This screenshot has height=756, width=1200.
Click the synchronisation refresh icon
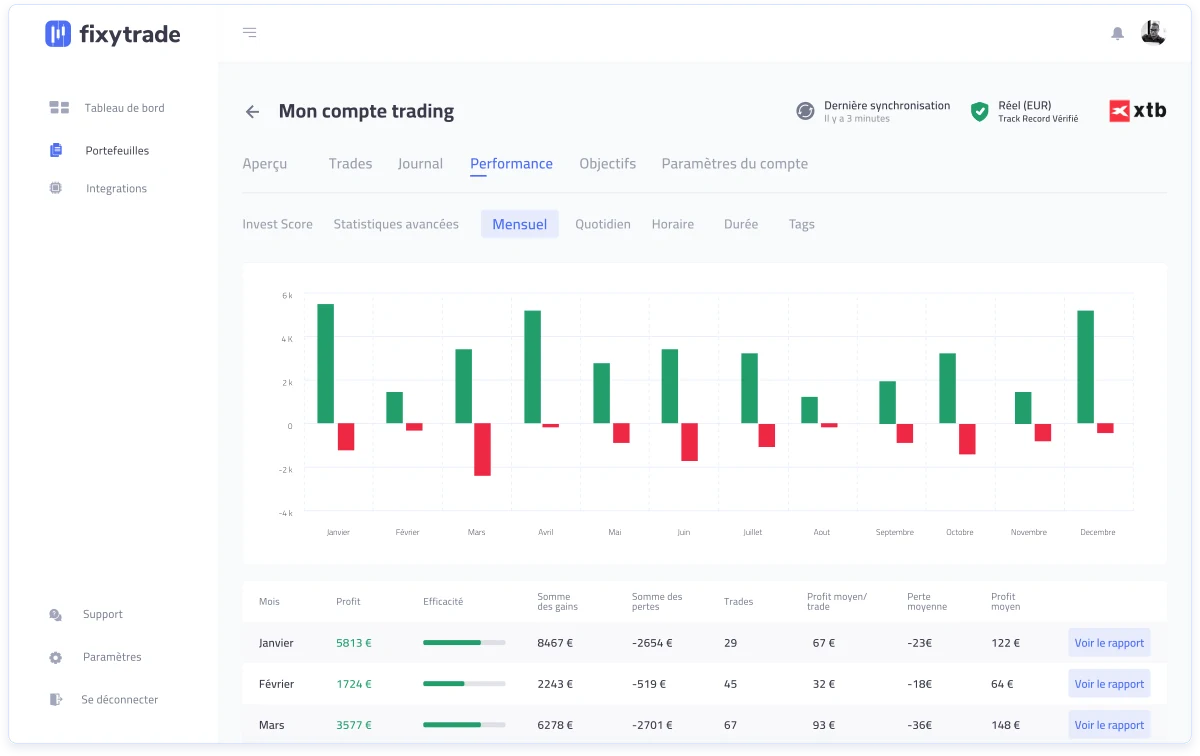click(805, 111)
